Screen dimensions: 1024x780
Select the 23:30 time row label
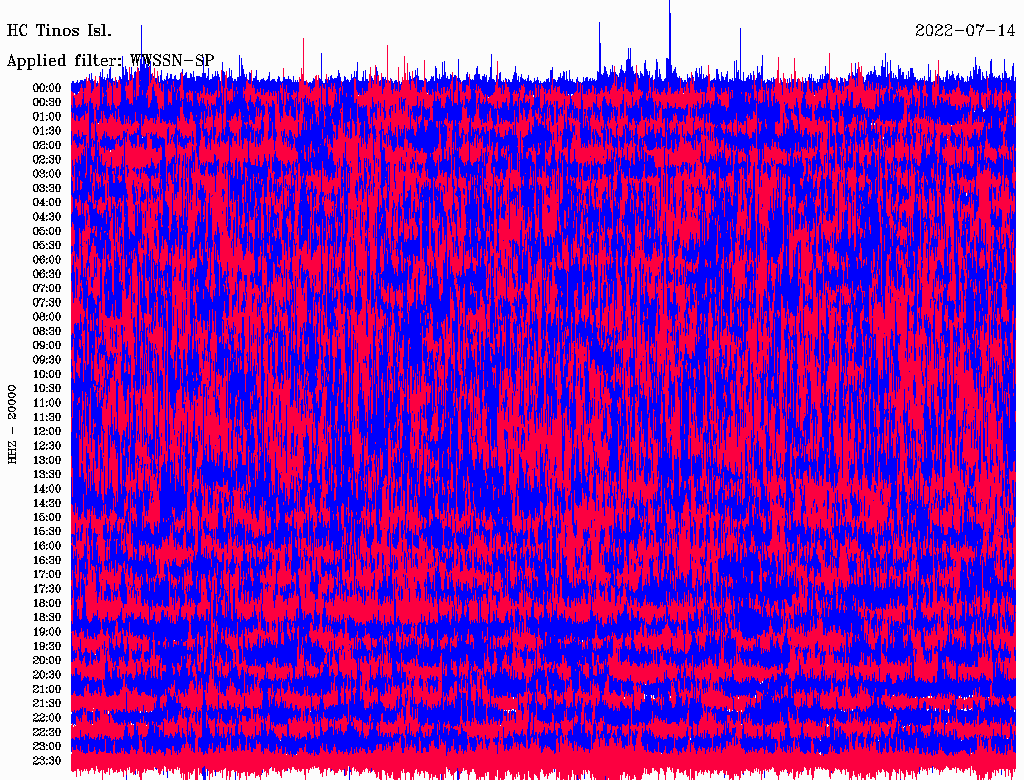tap(47, 761)
